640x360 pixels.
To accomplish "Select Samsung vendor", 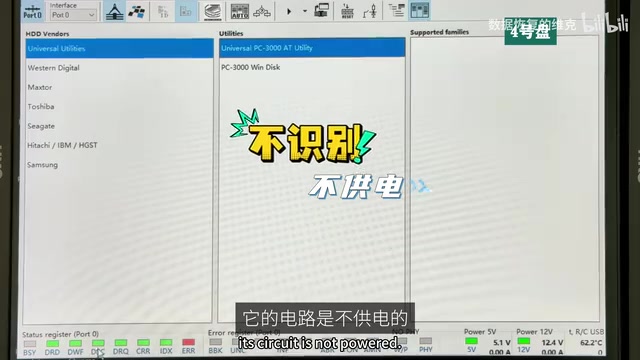I will click(x=120, y=165).
